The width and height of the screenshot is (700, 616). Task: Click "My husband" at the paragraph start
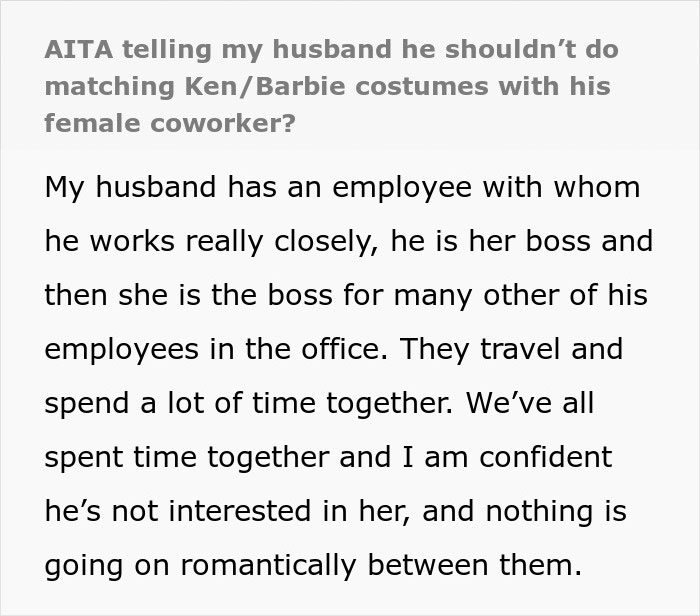(x=130, y=187)
